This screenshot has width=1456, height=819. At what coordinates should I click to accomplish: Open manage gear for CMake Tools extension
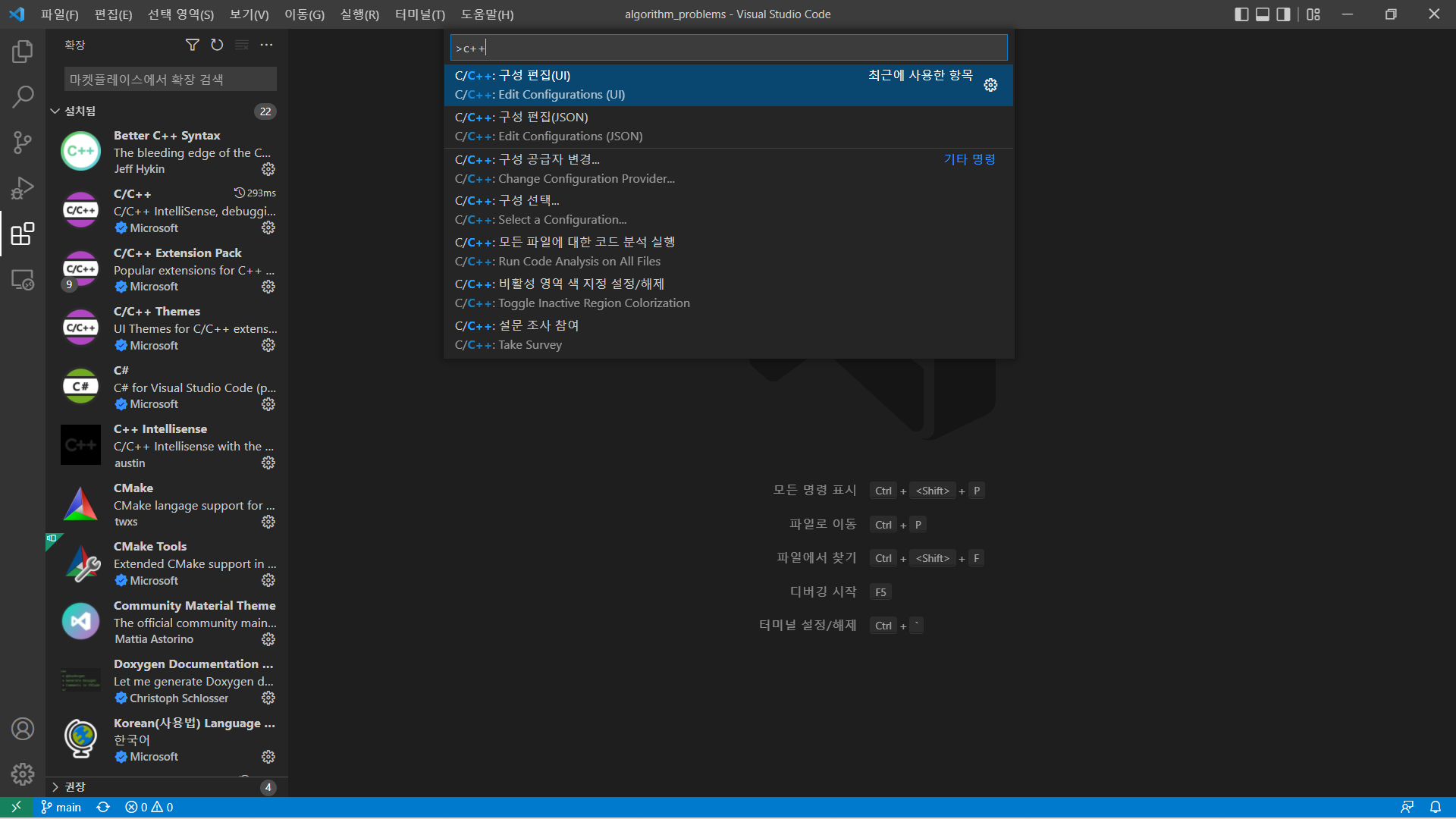268,581
